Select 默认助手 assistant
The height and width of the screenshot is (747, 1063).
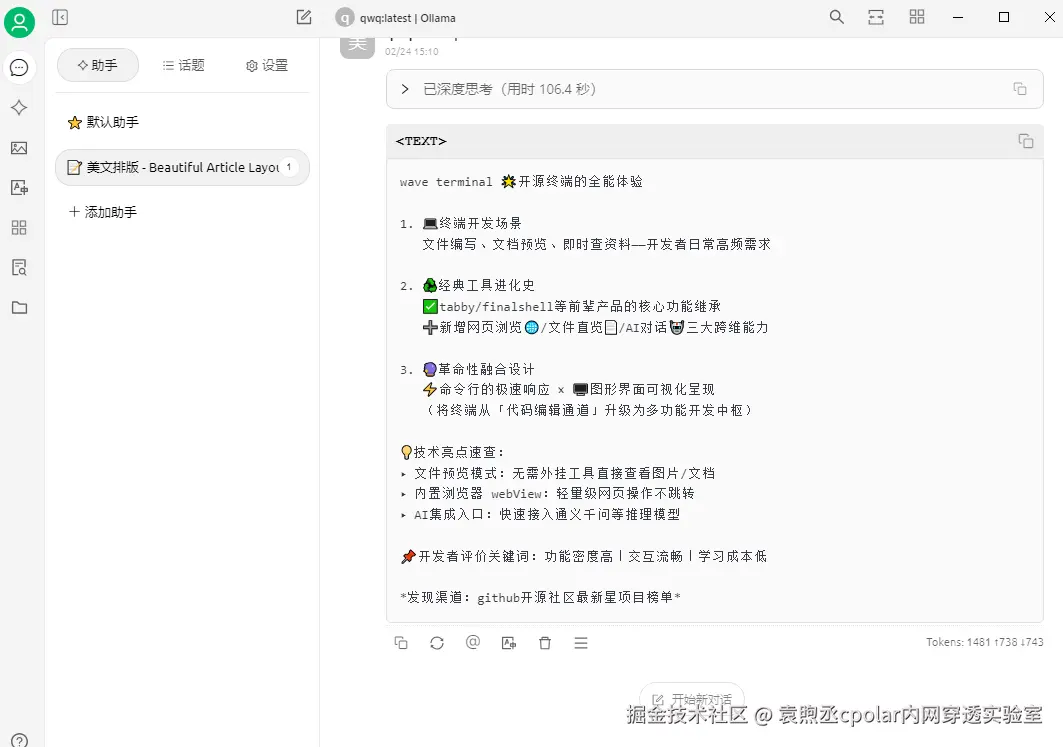coord(182,122)
